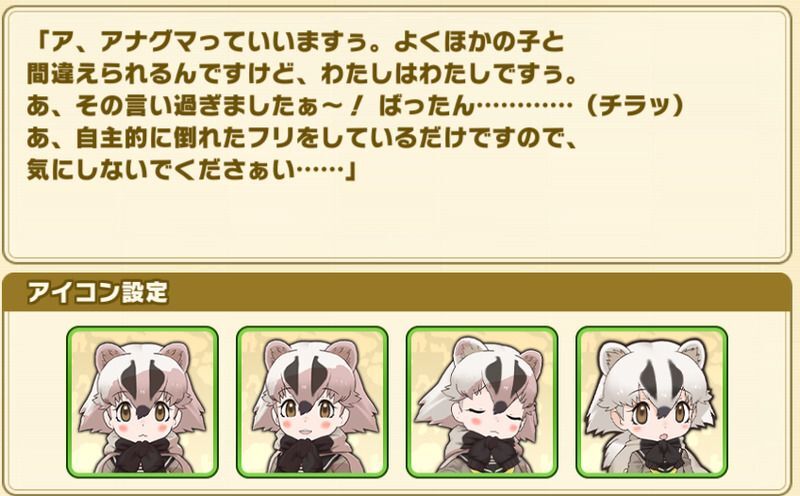Click わたしはわたしですぅ in the dialogue
800x496 pixels.
point(449,75)
